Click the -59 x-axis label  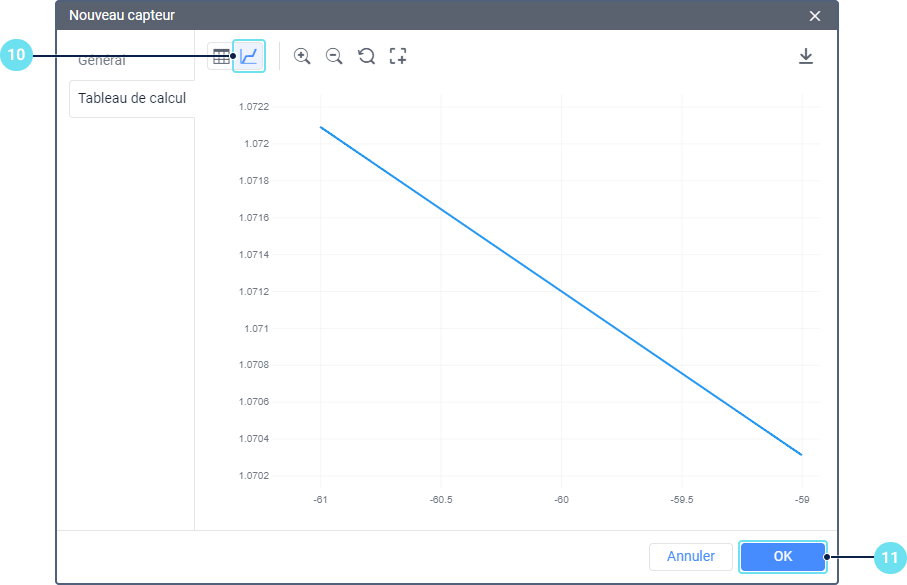pos(802,499)
